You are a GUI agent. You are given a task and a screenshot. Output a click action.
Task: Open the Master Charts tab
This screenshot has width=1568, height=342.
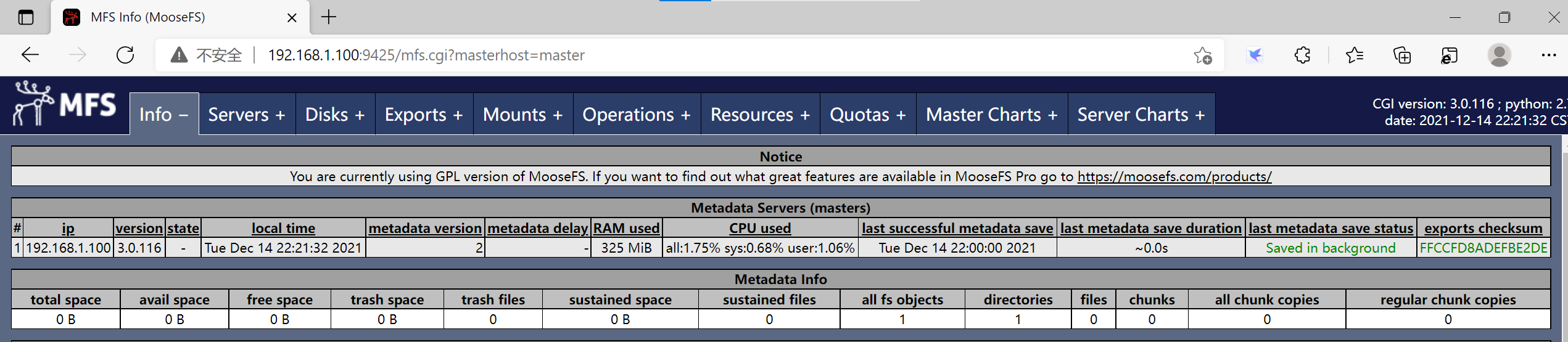click(992, 115)
